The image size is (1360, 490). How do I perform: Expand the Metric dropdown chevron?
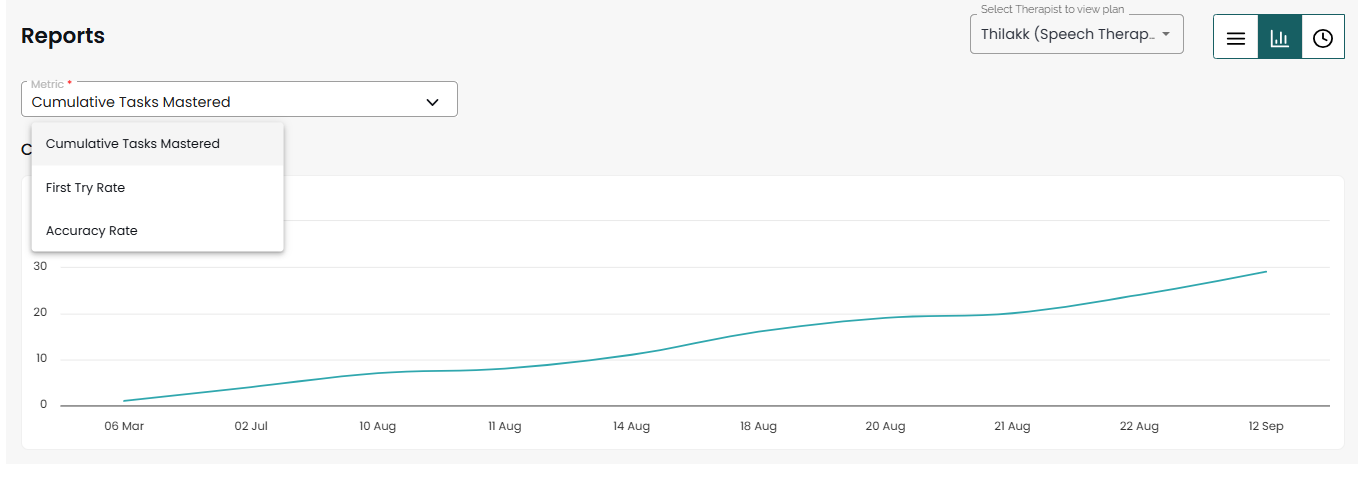433,102
